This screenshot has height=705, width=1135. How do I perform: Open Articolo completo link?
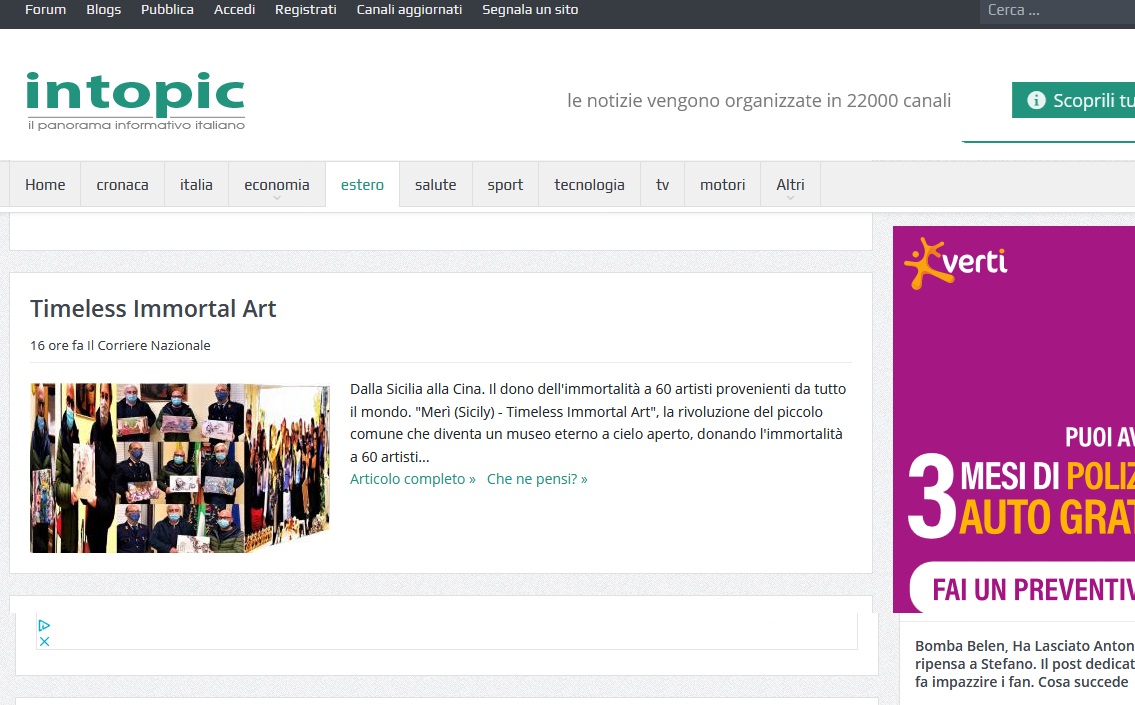pyautogui.click(x=412, y=479)
